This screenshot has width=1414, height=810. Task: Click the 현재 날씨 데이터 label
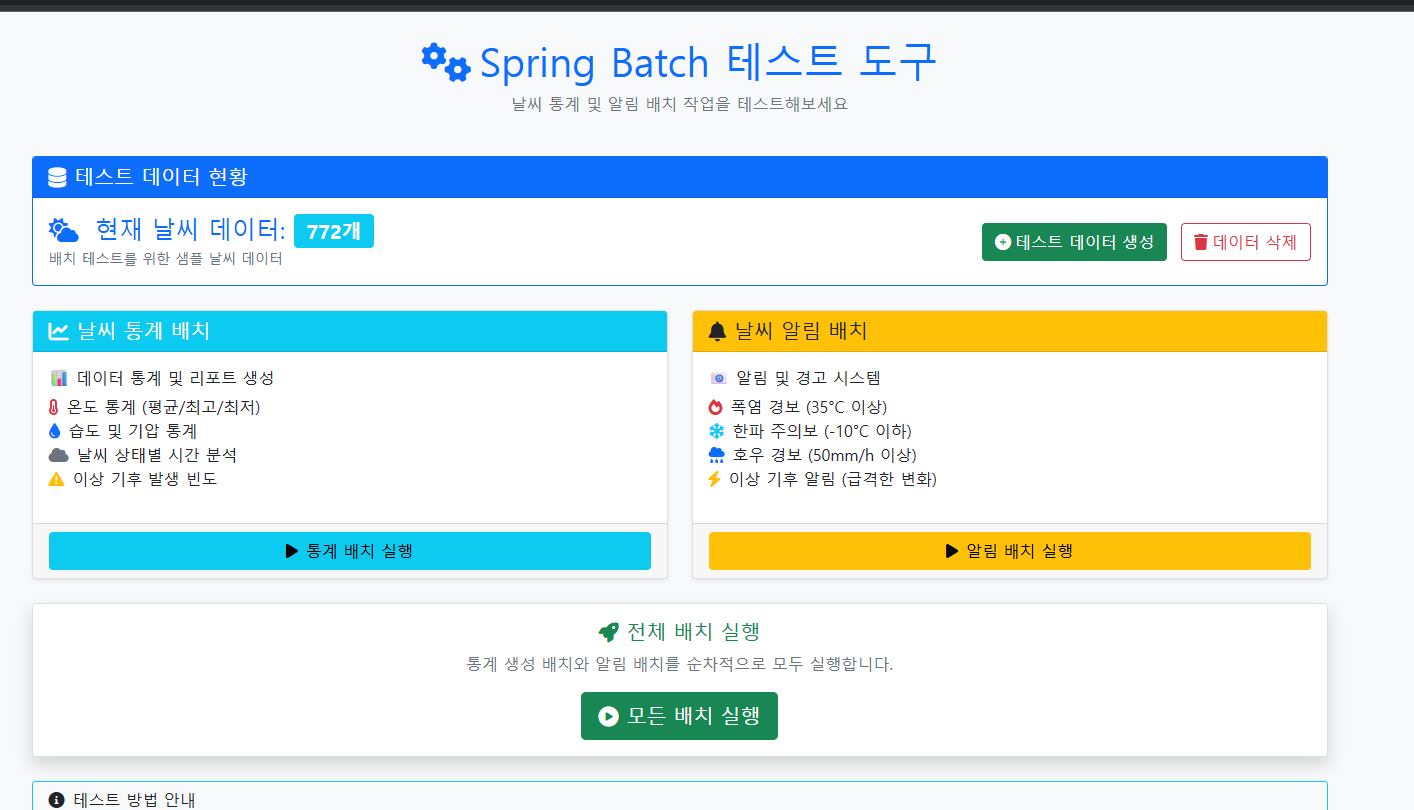(191, 231)
